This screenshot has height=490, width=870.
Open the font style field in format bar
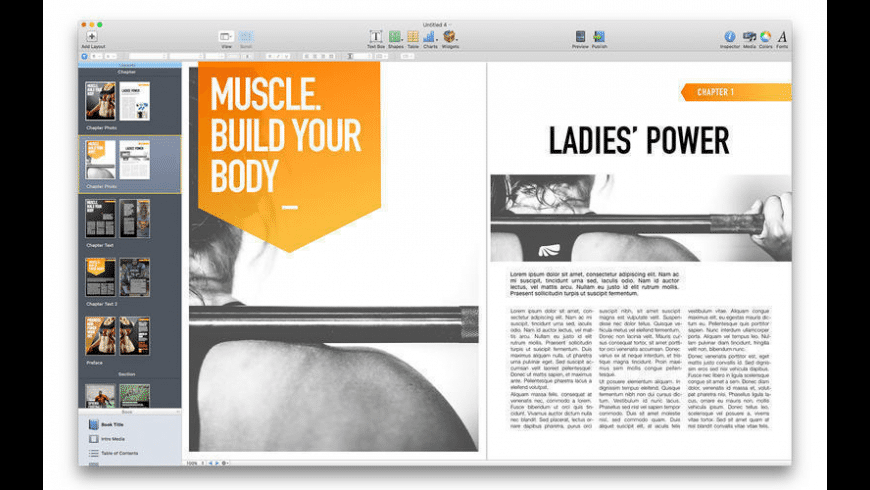[x=186, y=56]
